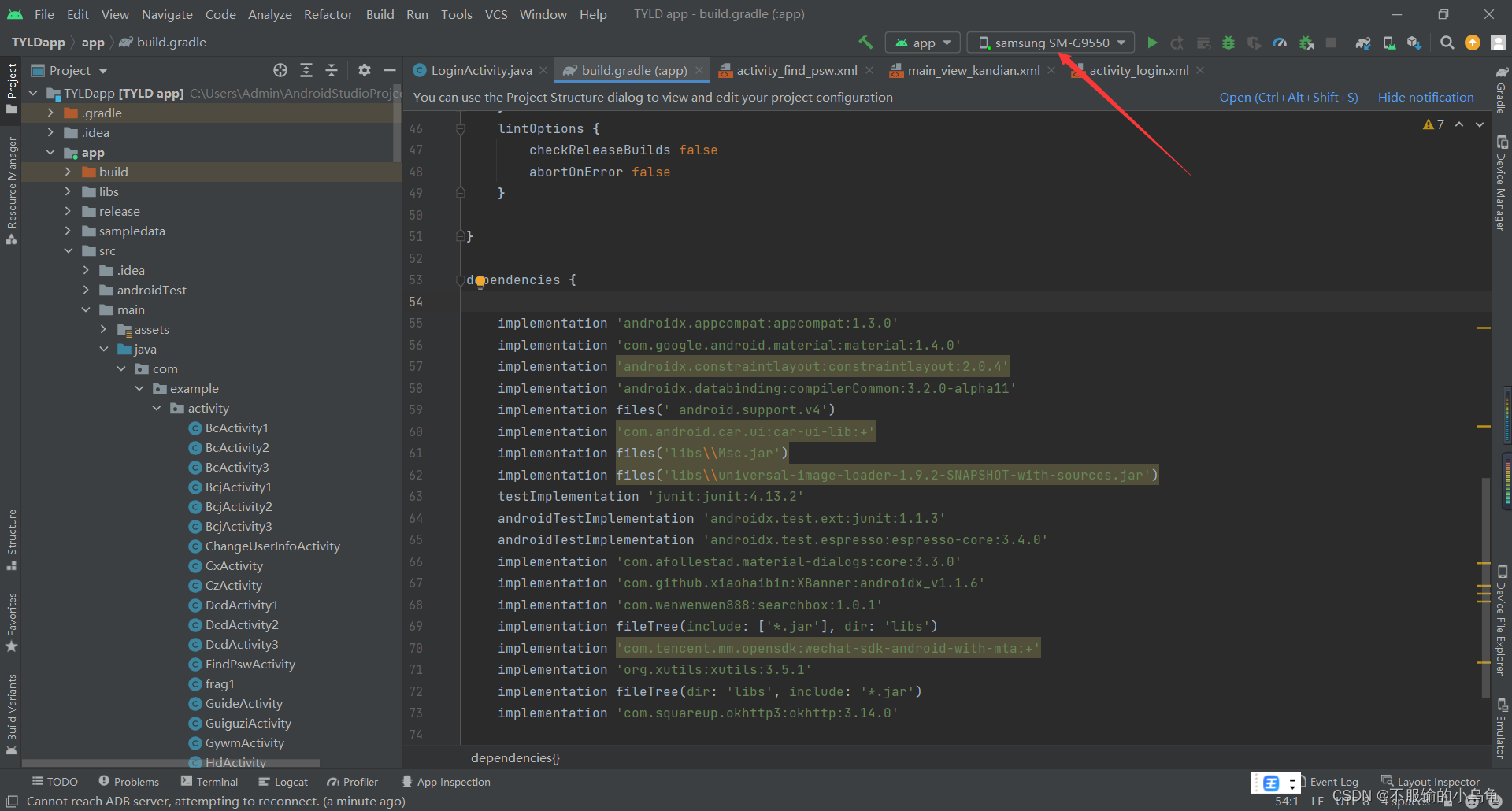Image resolution: width=1512 pixels, height=811 pixels.
Task: Click Hide notification link
Action: 1425,97
